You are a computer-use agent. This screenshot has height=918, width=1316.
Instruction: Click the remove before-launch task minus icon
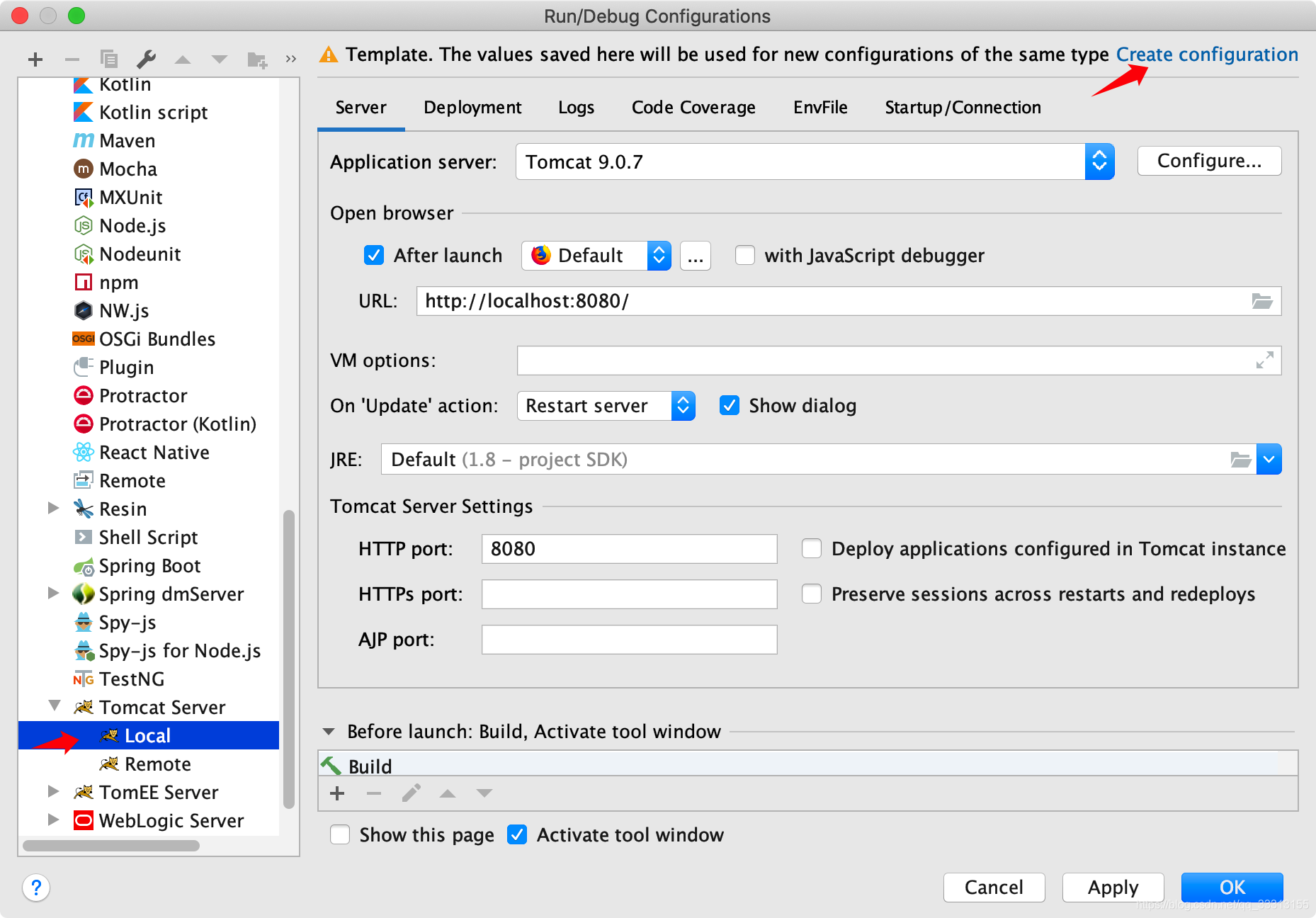click(374, 793)
